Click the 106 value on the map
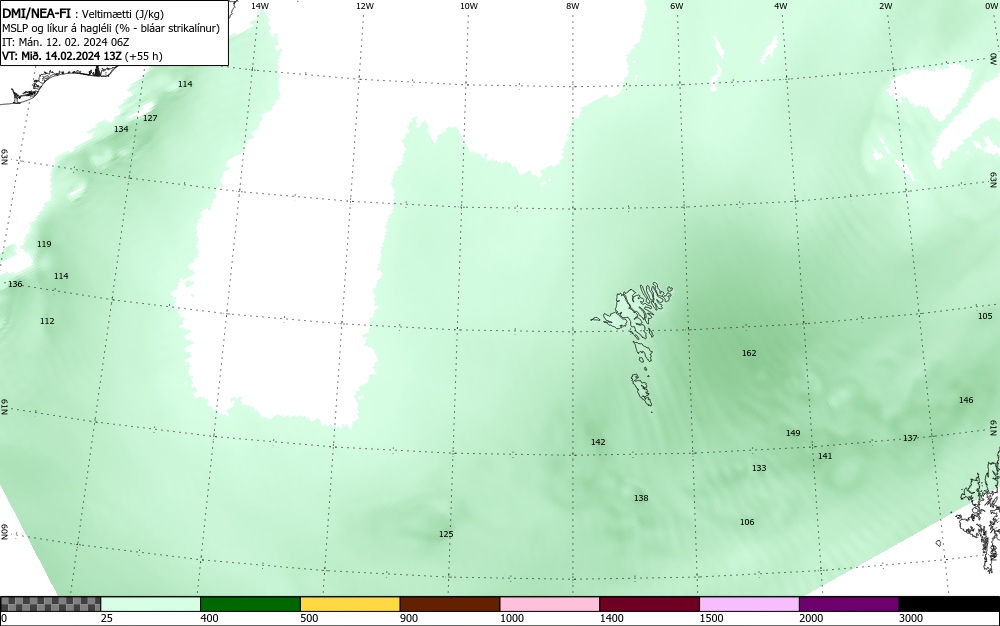 (747, 523)
